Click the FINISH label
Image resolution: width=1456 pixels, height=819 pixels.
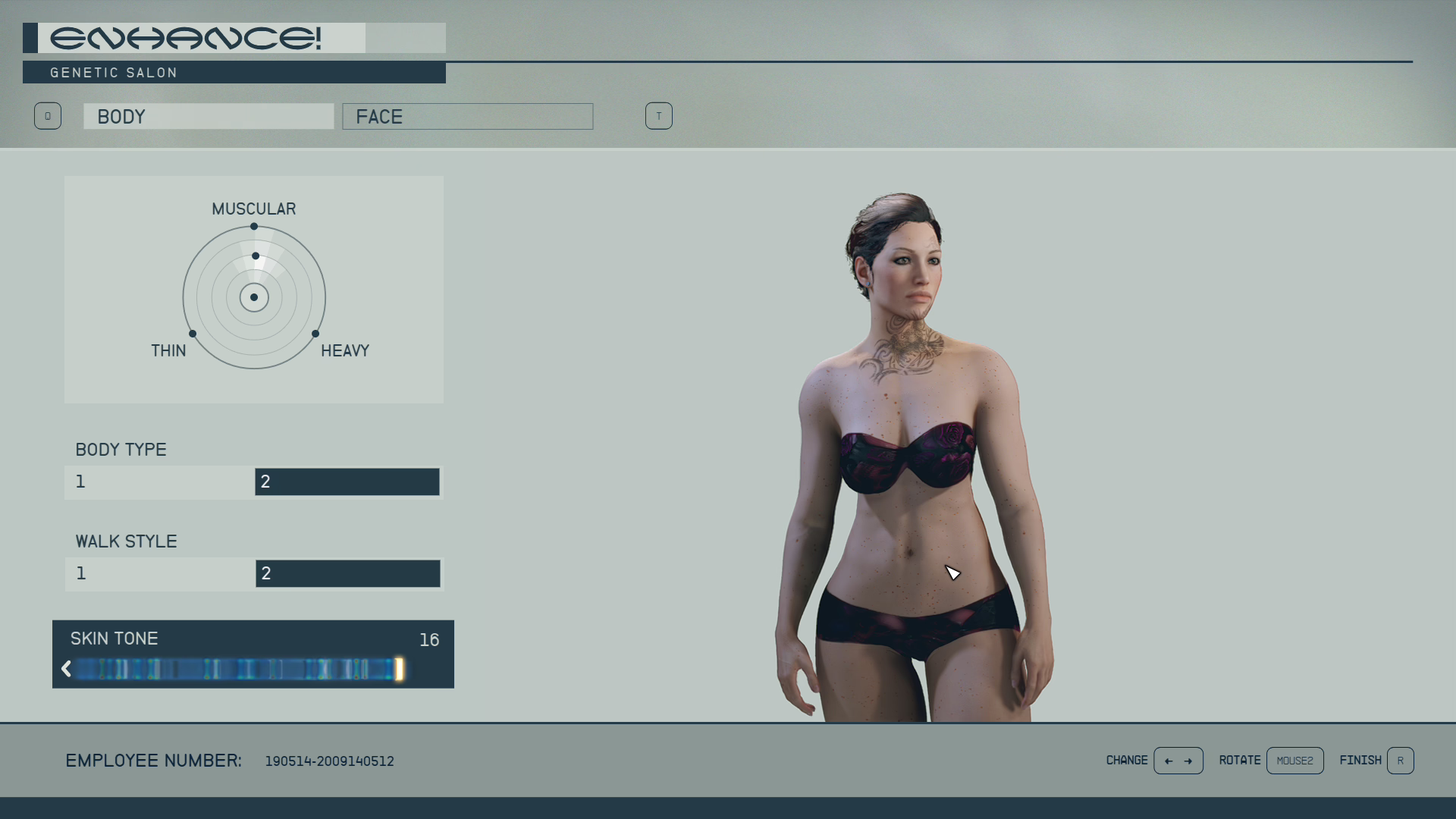tap(1360, 761)
